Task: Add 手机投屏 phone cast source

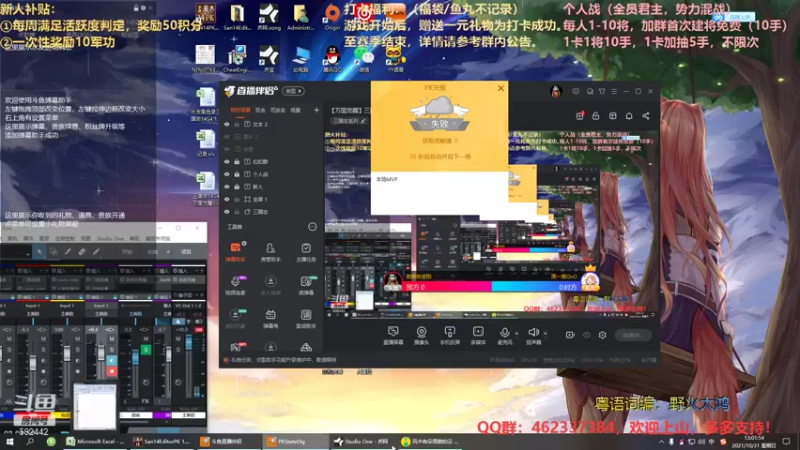Action: 449,335
